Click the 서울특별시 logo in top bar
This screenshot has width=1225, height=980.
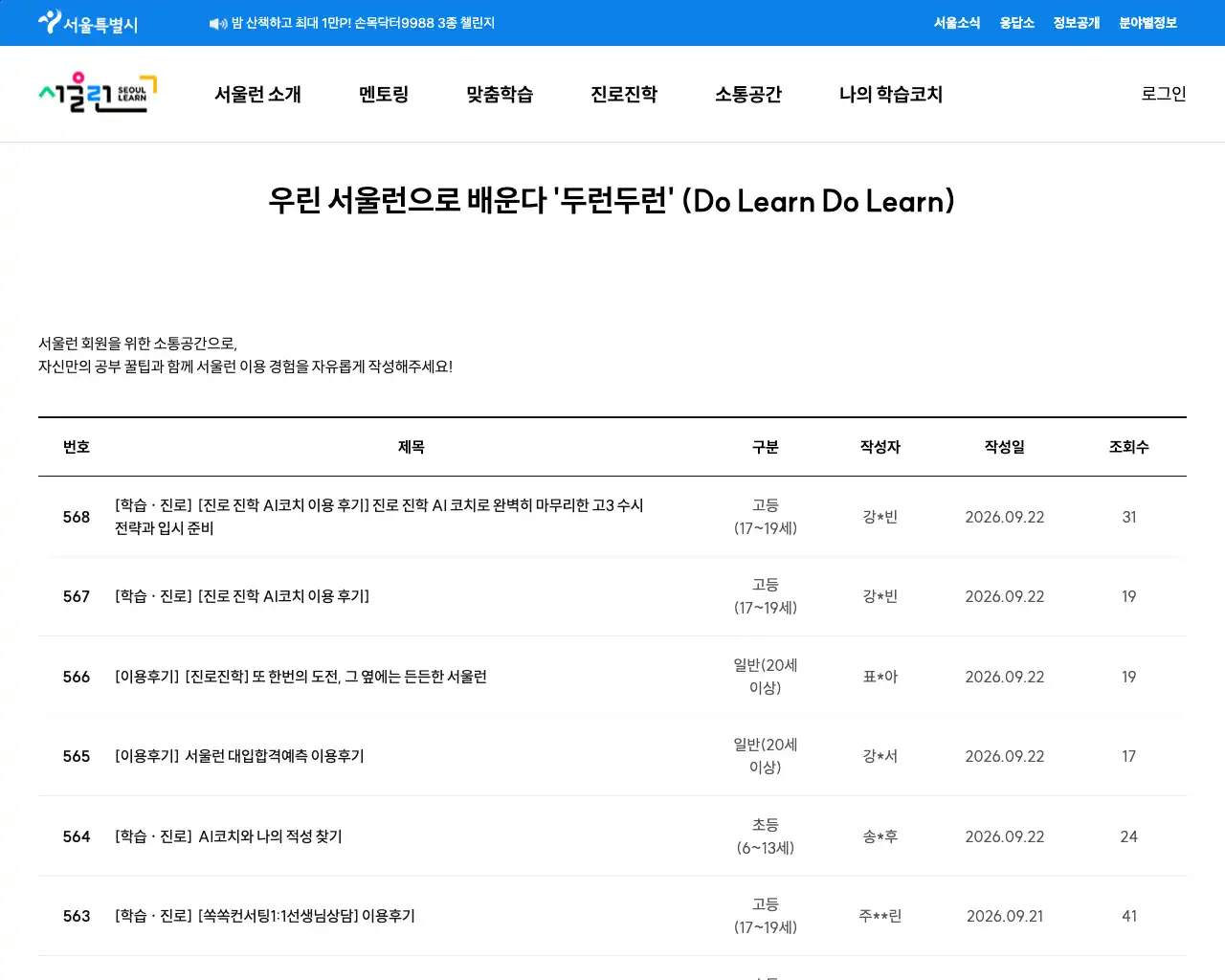click(x=88, y=22)
